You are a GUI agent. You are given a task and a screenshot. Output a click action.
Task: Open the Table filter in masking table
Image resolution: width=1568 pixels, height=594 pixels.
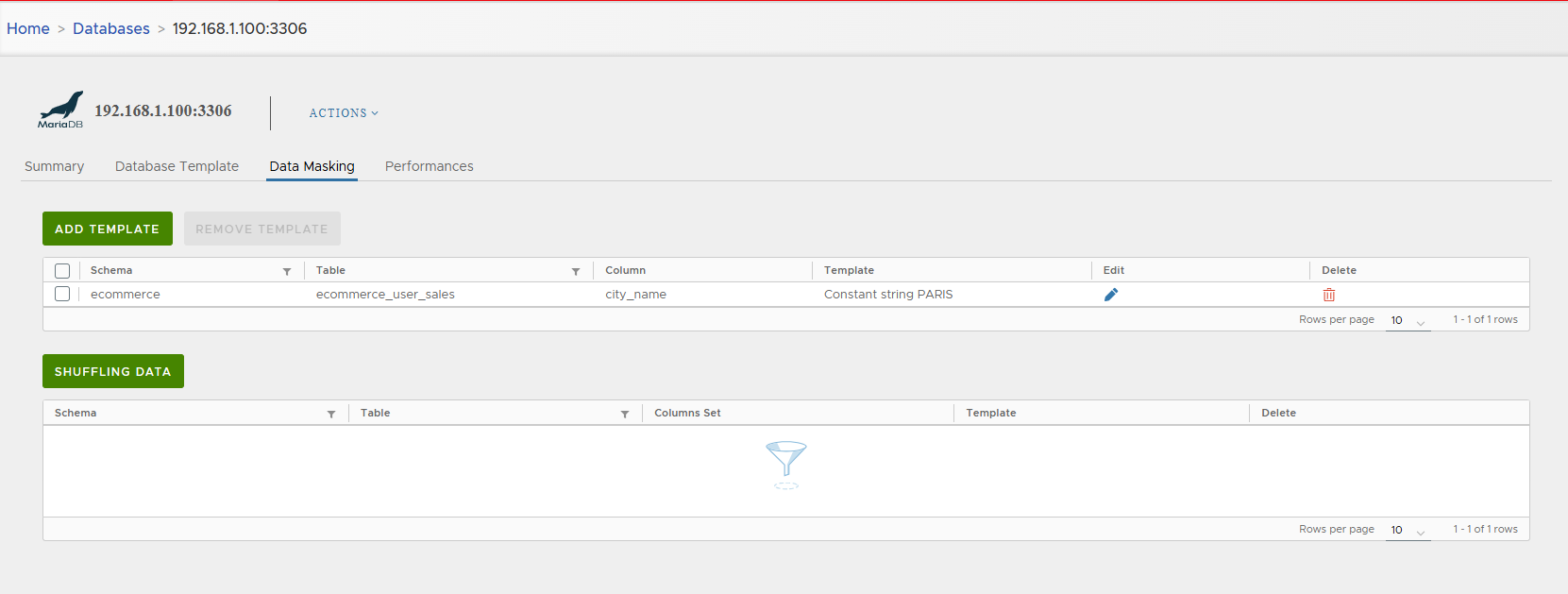(576, 271)
